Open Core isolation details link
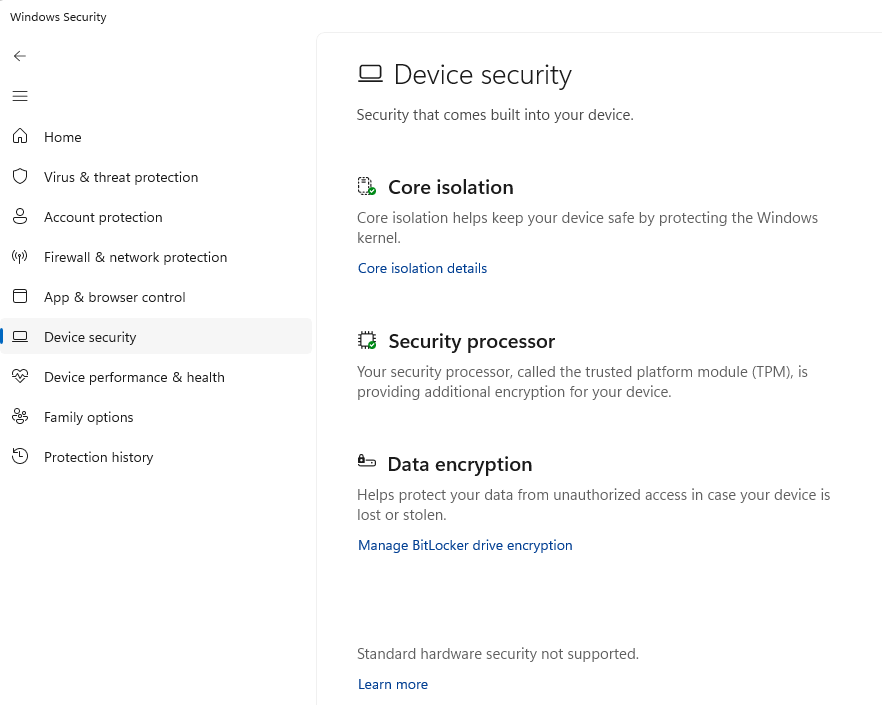The image size is (882, 705). 422,268
